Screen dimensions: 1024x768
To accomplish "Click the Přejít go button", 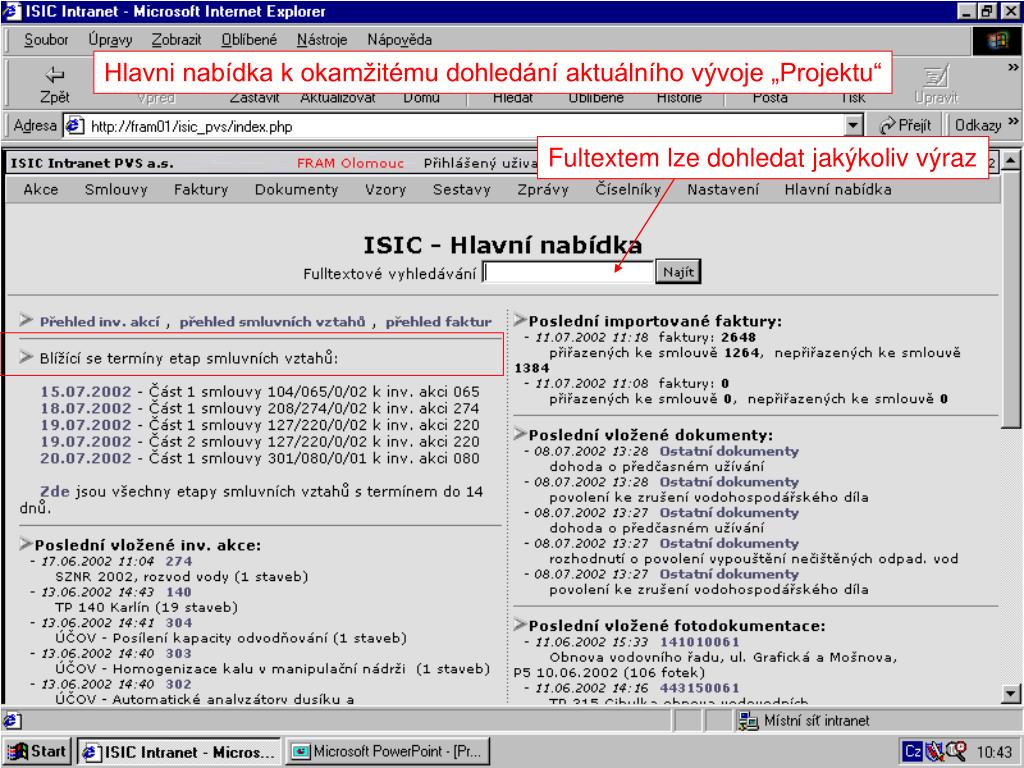I will coord(905,125).
